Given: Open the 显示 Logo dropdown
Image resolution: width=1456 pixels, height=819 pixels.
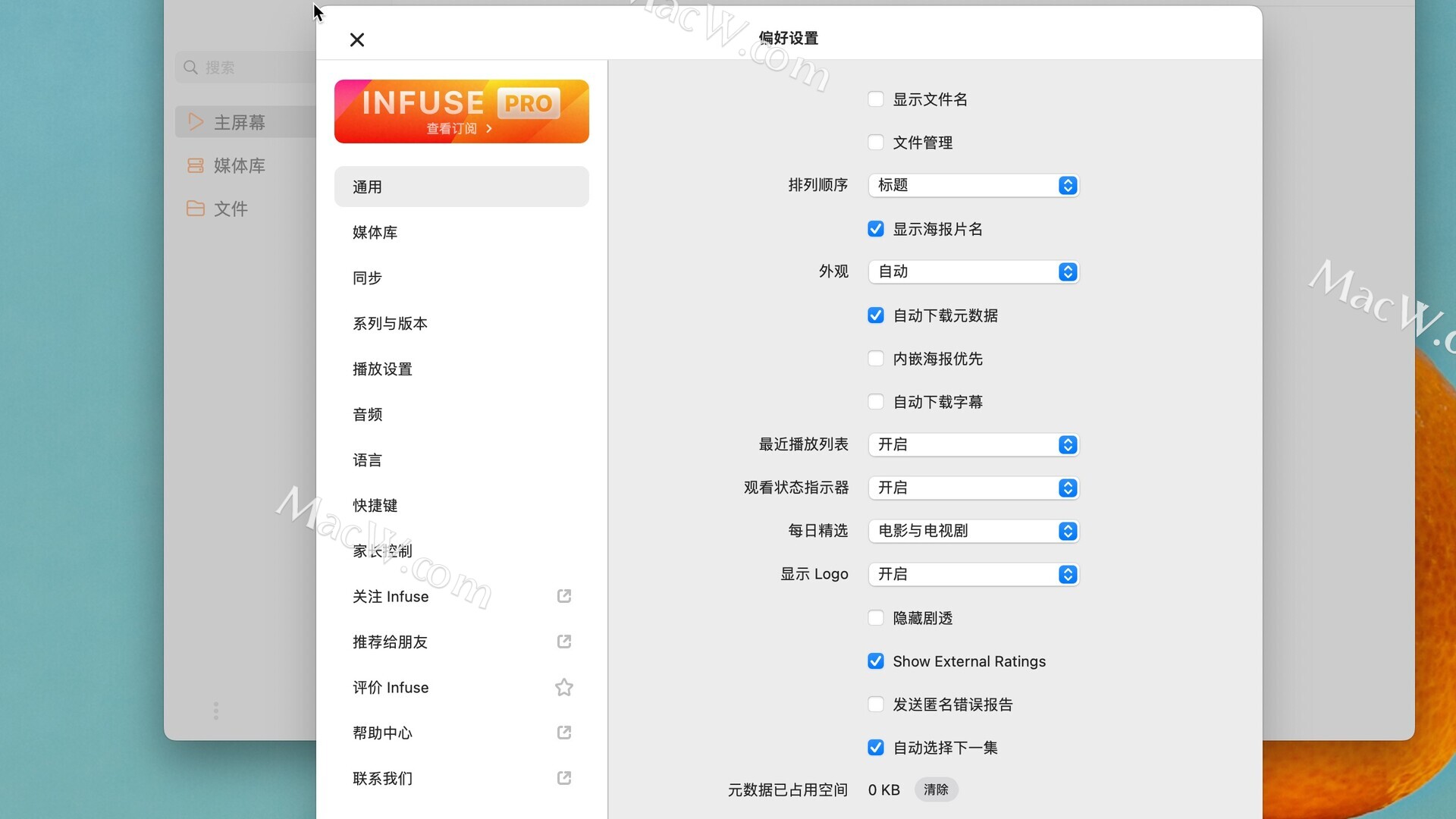Looking at the screenshot, I should 974,574.
